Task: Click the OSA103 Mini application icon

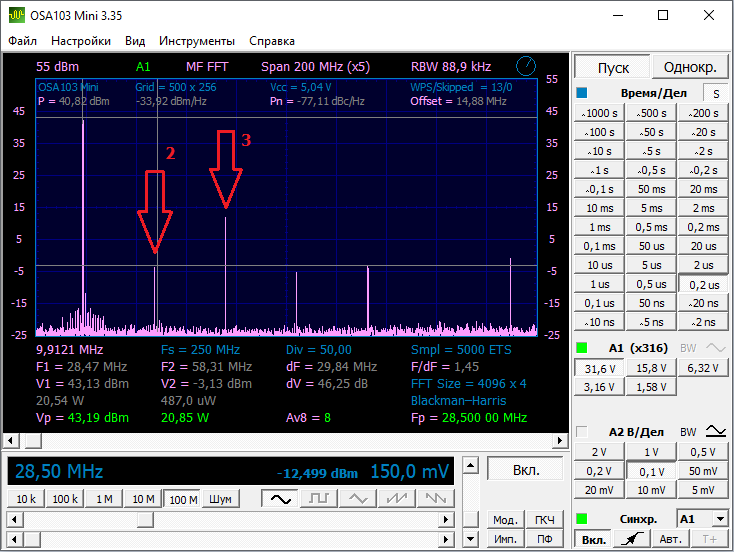Action: pyautogui.click(x=17, y=15)
